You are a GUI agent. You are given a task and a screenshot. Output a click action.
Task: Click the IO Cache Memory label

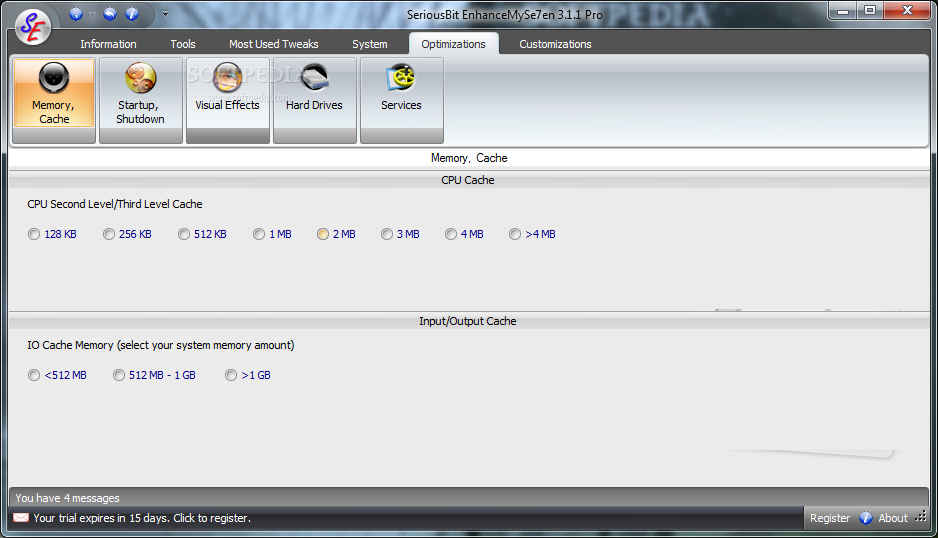[x=160, y=345]
